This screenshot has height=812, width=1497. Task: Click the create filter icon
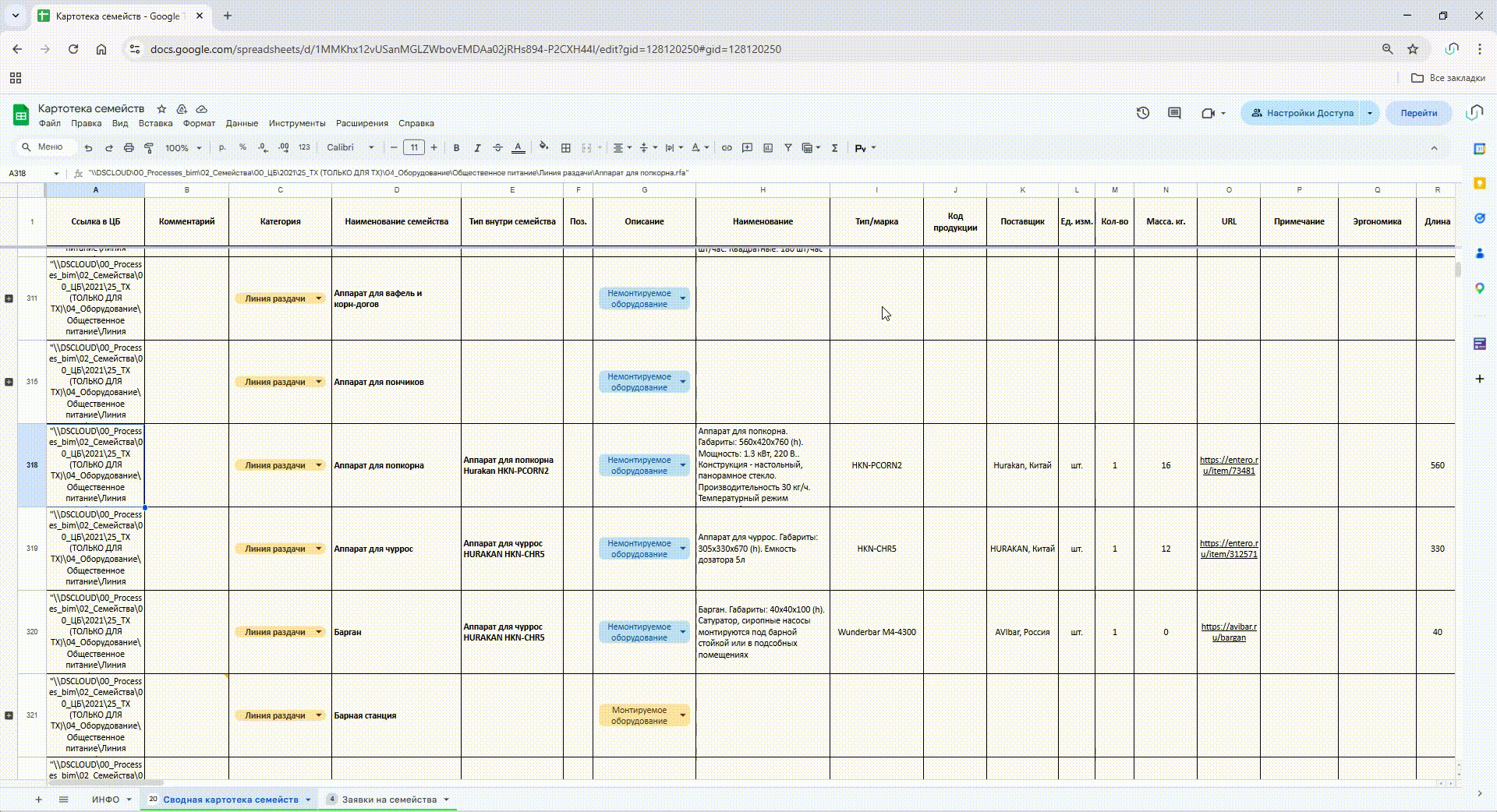pos(788,148)
